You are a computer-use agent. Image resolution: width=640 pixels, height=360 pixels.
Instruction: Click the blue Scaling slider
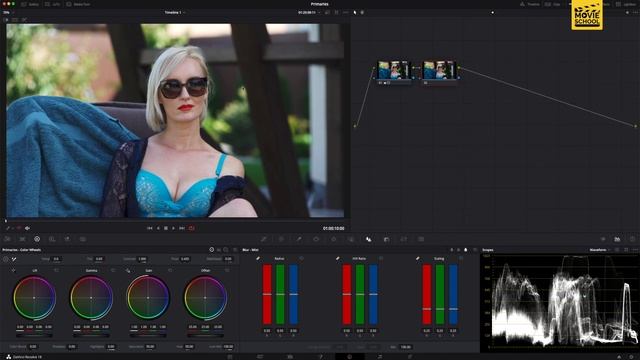[x=453, y=294]
